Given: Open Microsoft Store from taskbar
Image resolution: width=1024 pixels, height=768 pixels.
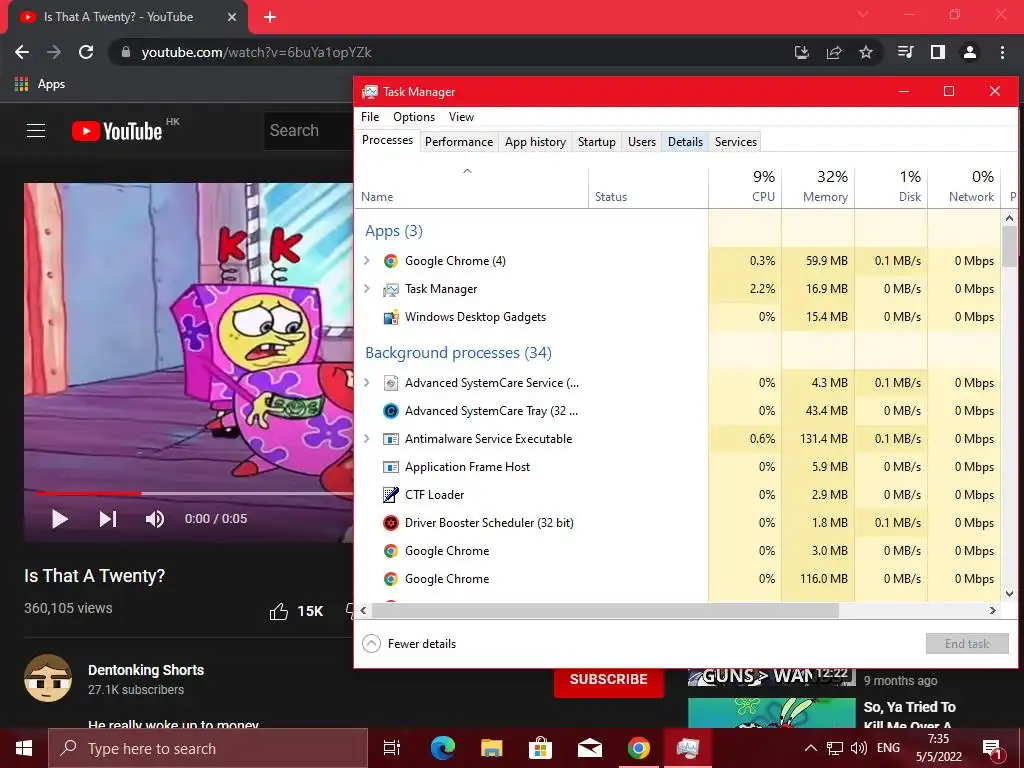Looking at the screenshot, I should (x=541, y=748).
